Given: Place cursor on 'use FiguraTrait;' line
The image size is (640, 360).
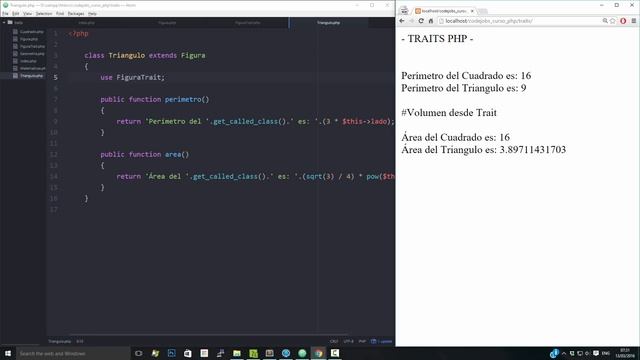Looking at the screenshot, I should click(133, 77).
